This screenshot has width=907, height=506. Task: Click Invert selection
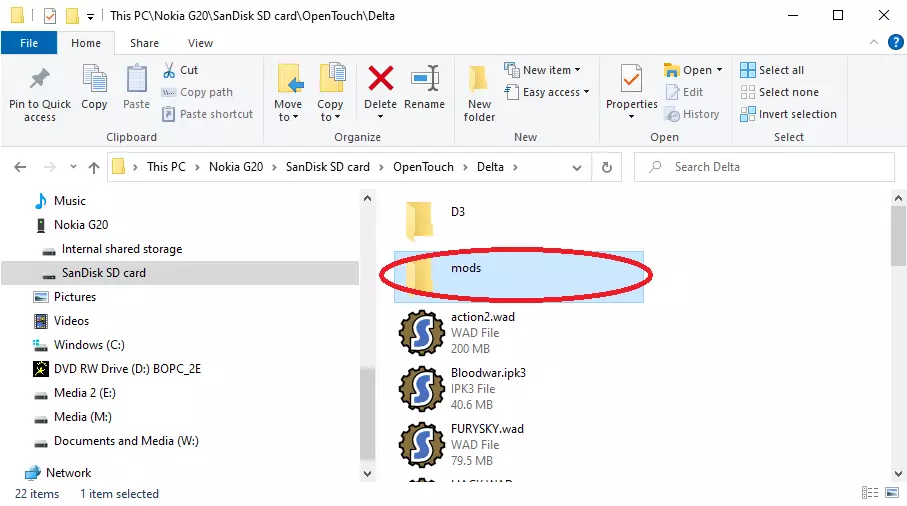(788, 114)
